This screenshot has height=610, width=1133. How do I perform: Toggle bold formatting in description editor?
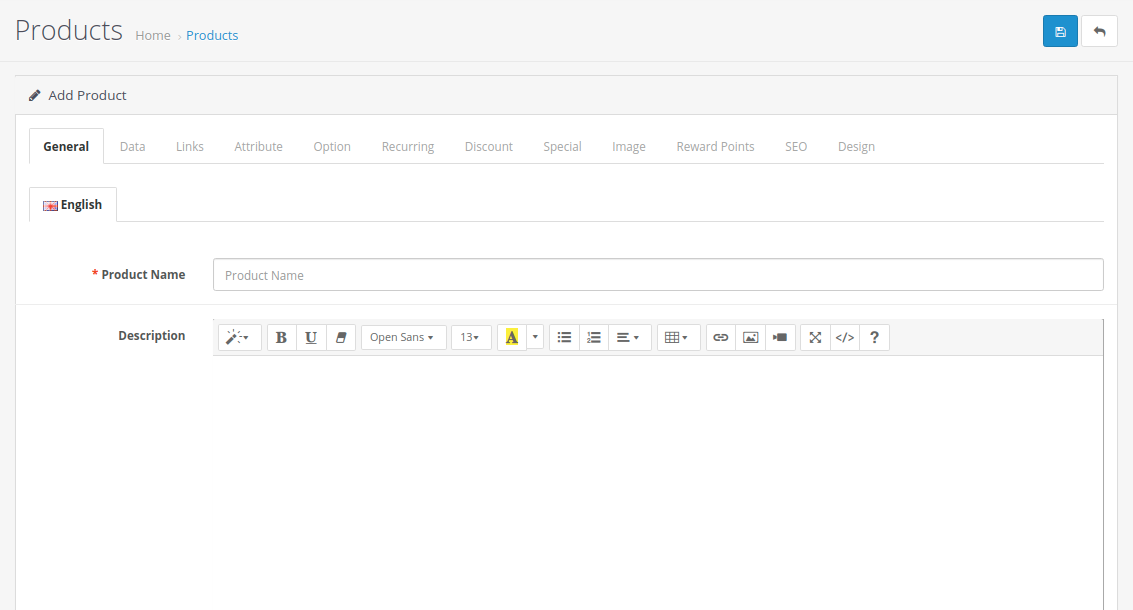[281, 338]
